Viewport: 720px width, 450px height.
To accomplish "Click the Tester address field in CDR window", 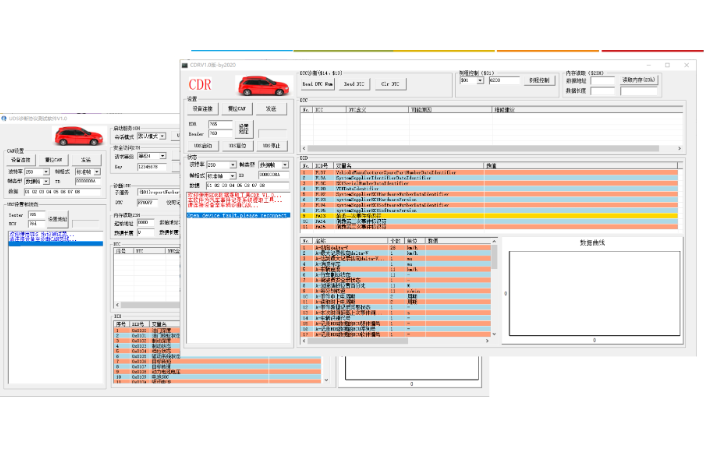I will [220, 134].
